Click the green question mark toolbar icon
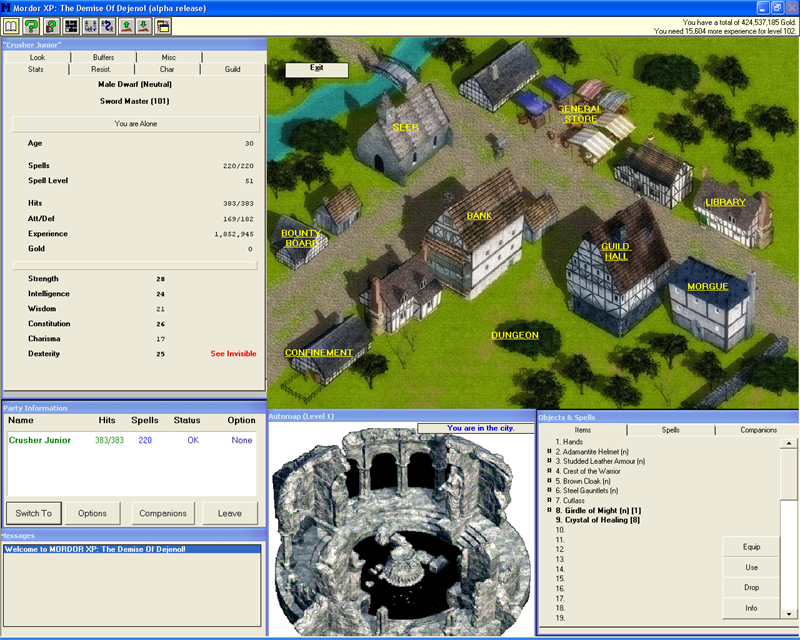Screen dimensions: 800x640 click(x=31, y=26)
